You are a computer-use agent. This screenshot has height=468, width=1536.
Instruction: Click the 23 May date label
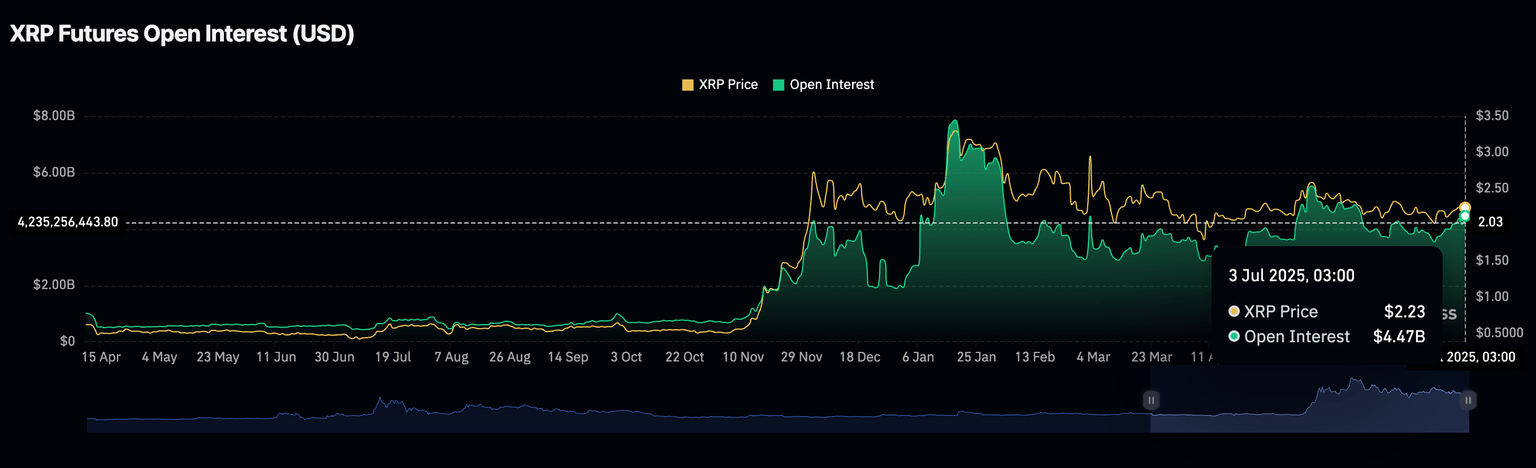(218, 357)
